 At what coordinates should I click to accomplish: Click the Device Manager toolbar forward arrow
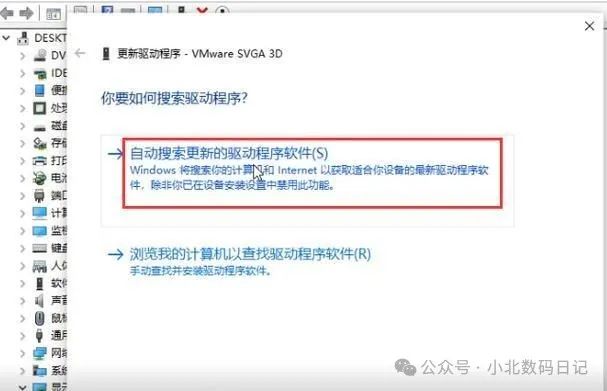point(26,14)
